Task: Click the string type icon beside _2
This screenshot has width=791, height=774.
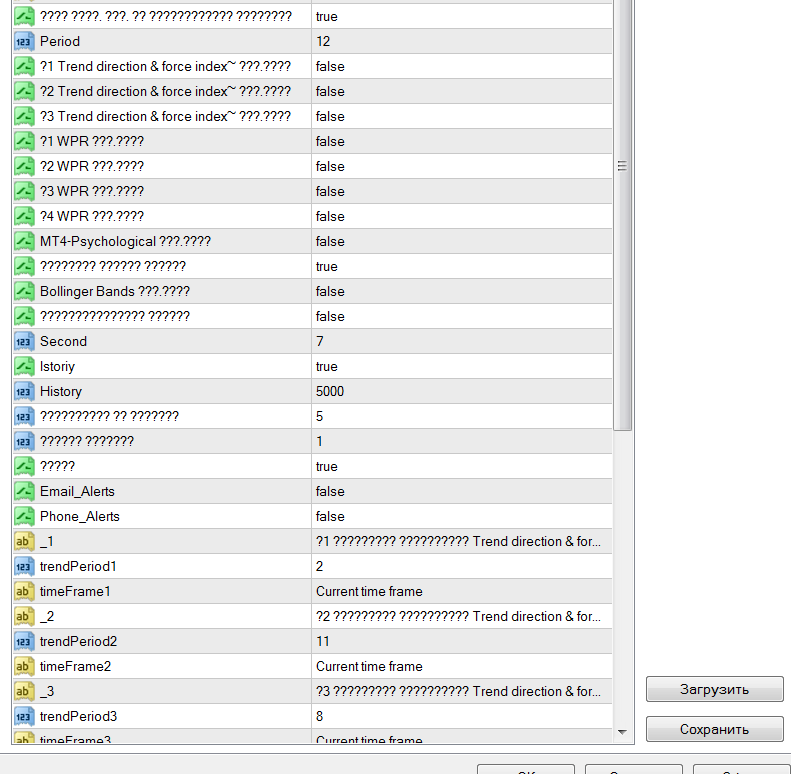Action: coord(24,616)
